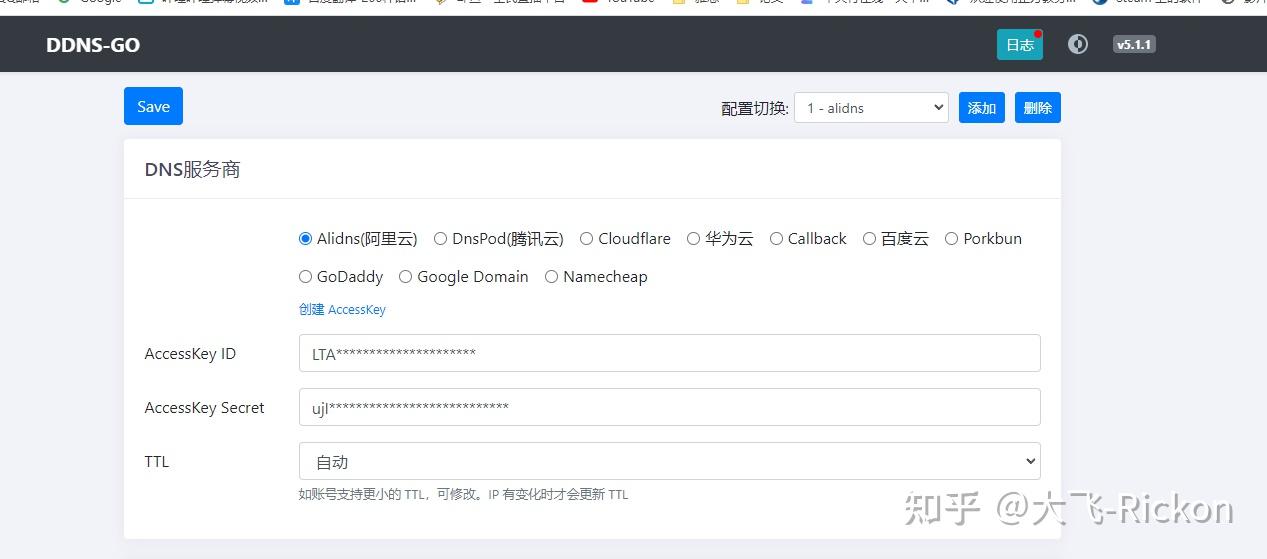The height and width of the screenshot is (559, 1267).
Task: Click the AccessKey Secret label
Action: (204, 408)
